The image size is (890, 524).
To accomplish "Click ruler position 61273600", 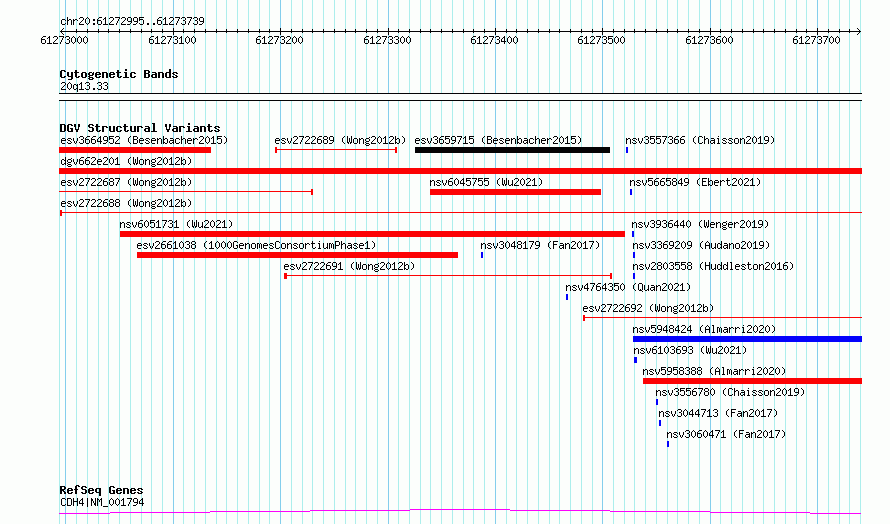I will click(x=710, y=40).
